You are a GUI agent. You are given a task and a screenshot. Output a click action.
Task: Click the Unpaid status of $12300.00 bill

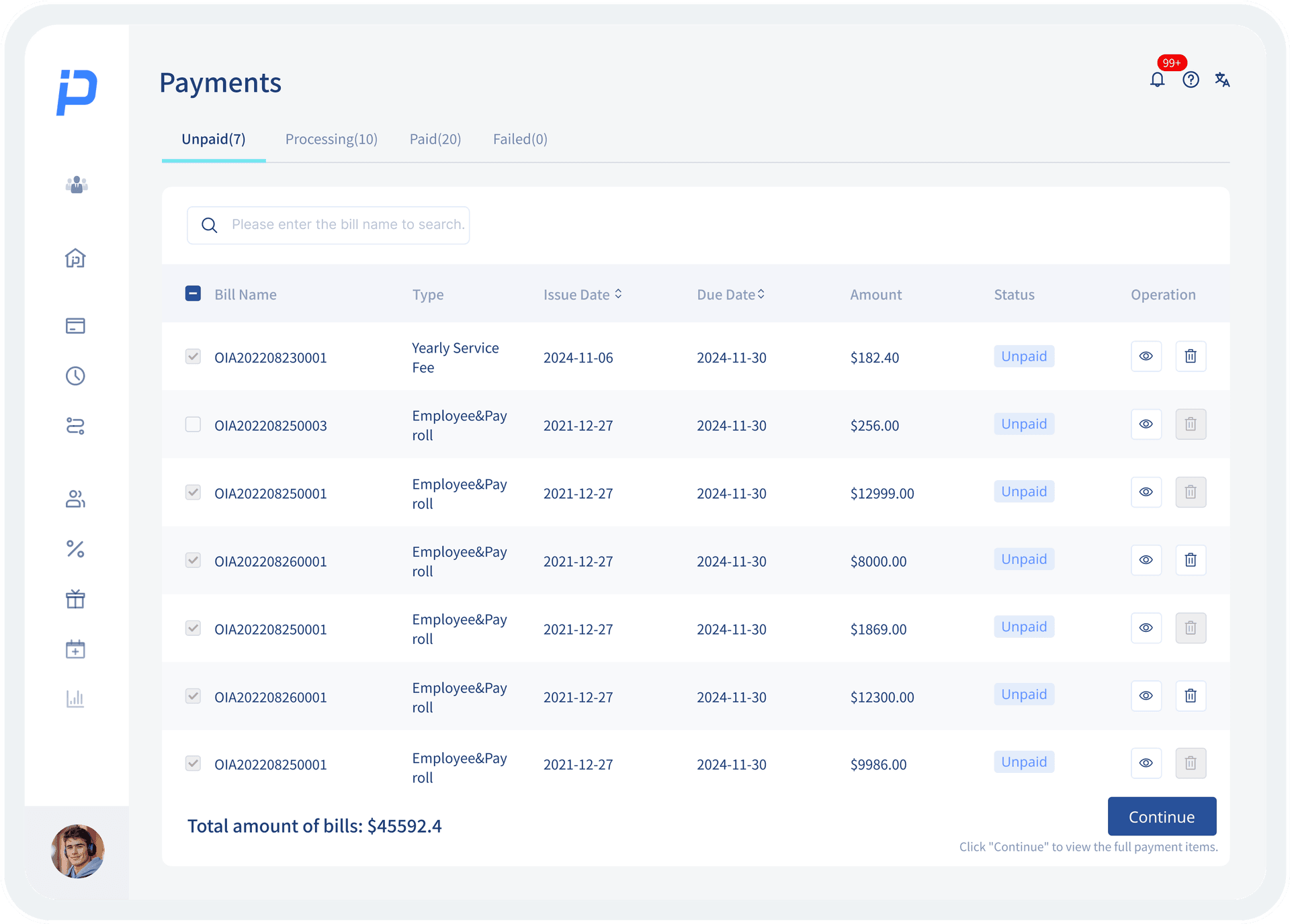click(x=1024, y=694)
